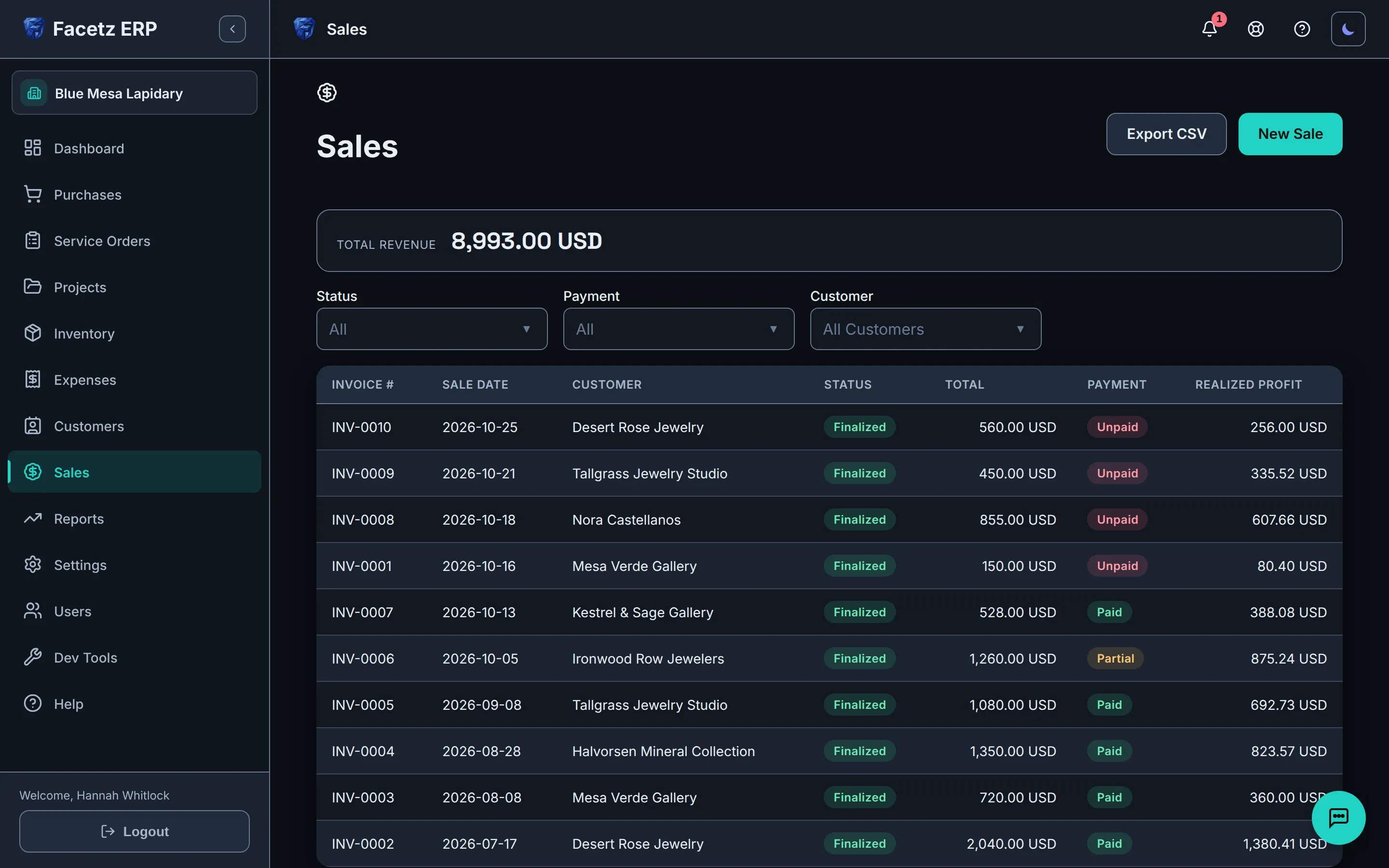
Task: Go to Sales in the sidebar
Action: [x=134, y=472]
